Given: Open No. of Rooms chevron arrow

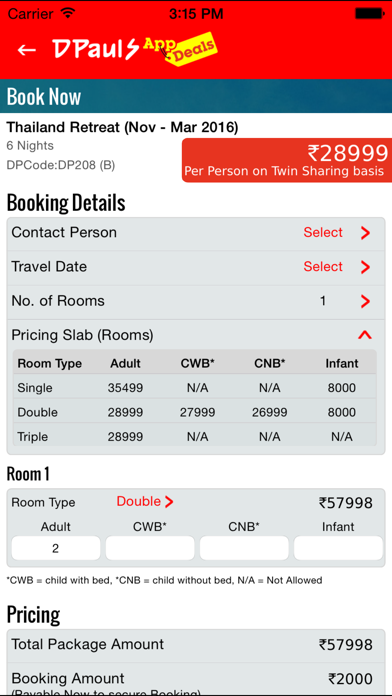Looking at the screenshot, I should (x=365, y=301).
